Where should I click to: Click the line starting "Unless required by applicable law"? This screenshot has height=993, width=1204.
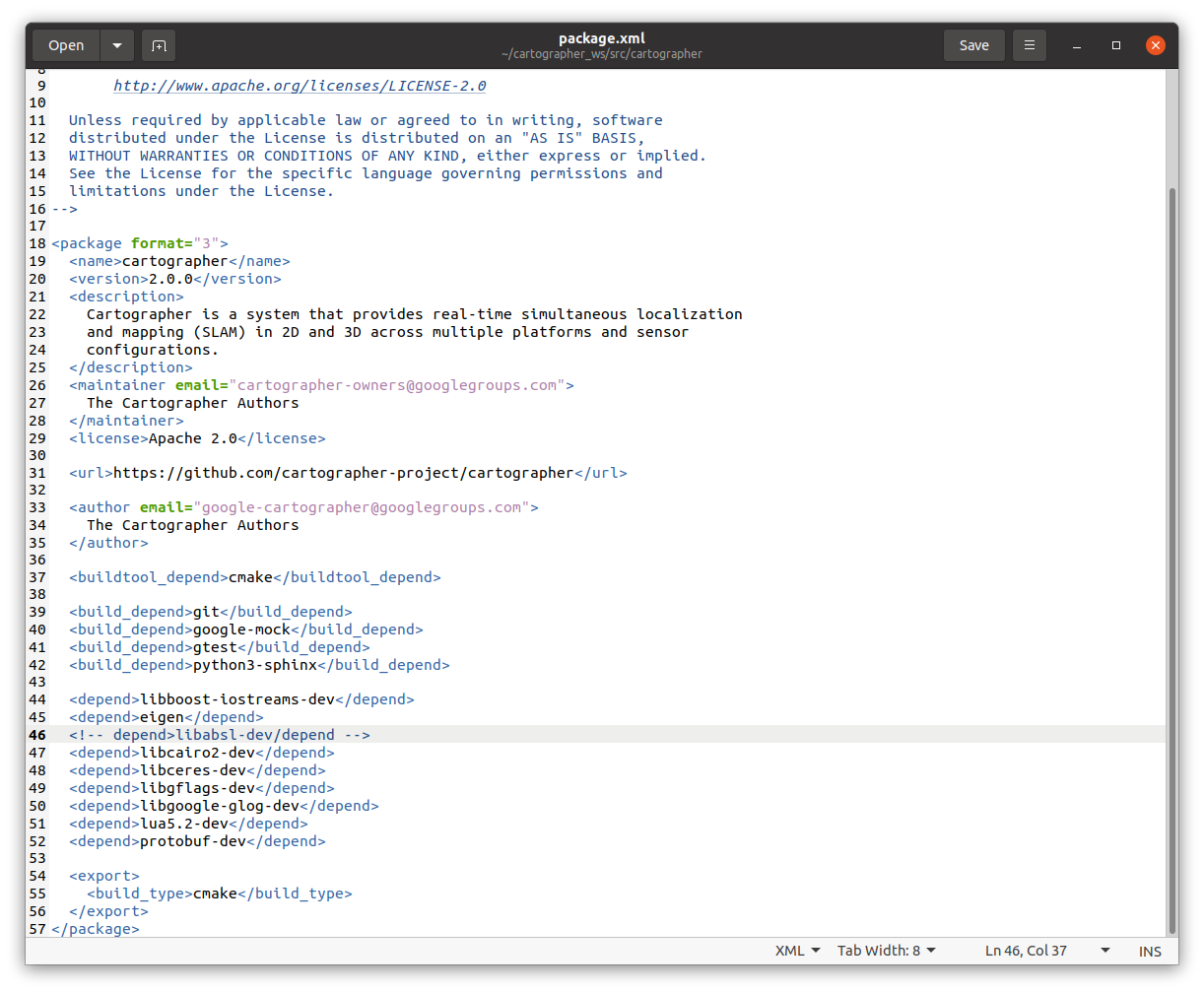[x=366, y=120]
